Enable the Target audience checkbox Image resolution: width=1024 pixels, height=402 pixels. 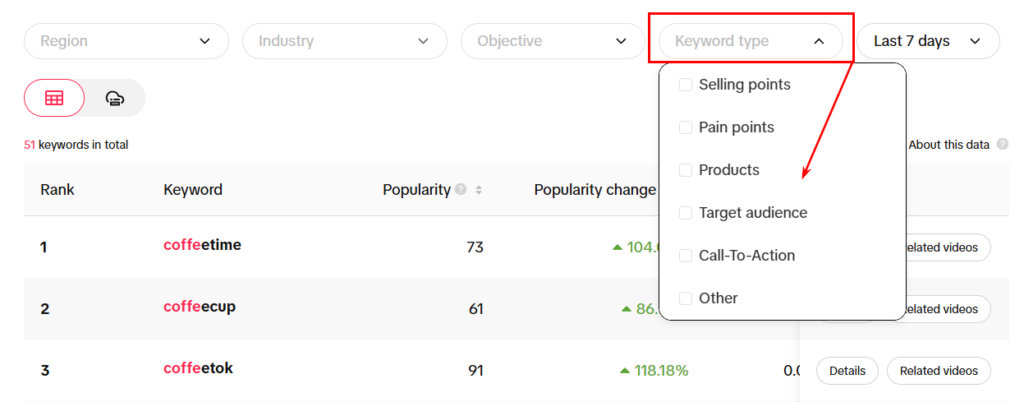coord(686,213)
